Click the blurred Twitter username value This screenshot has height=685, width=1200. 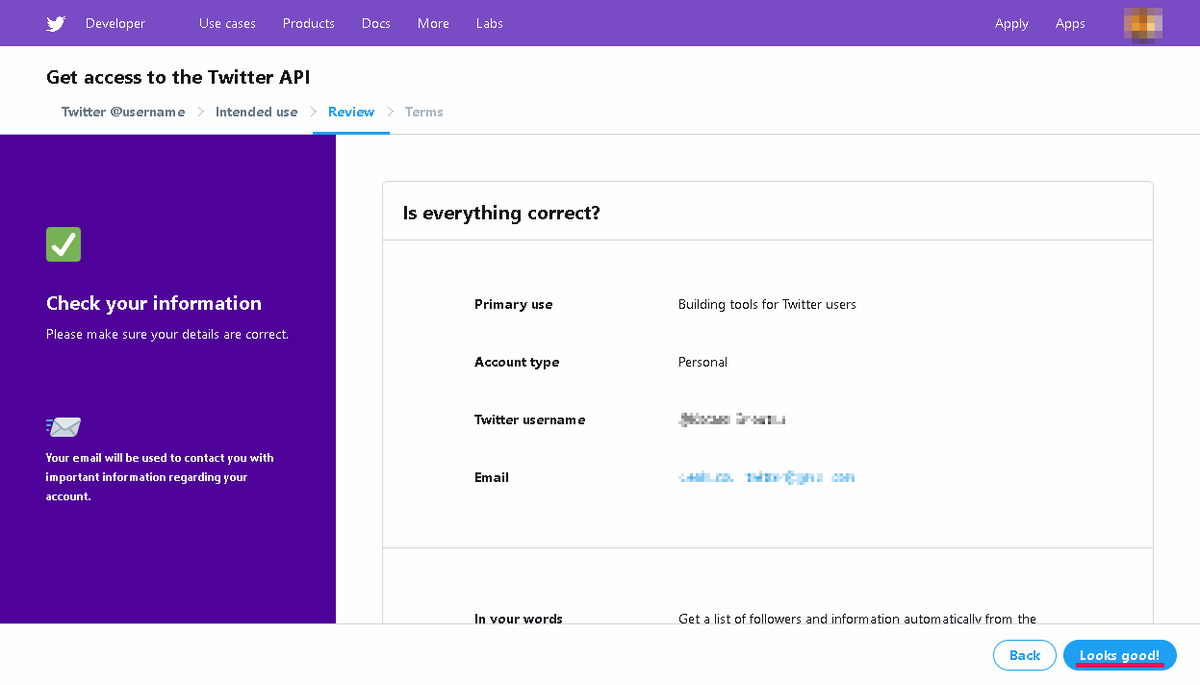732,420
